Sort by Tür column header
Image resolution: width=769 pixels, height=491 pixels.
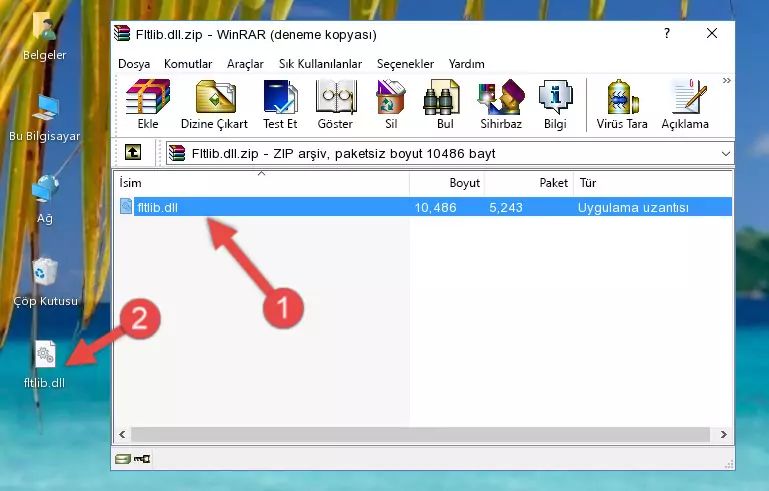pos(653,183)
